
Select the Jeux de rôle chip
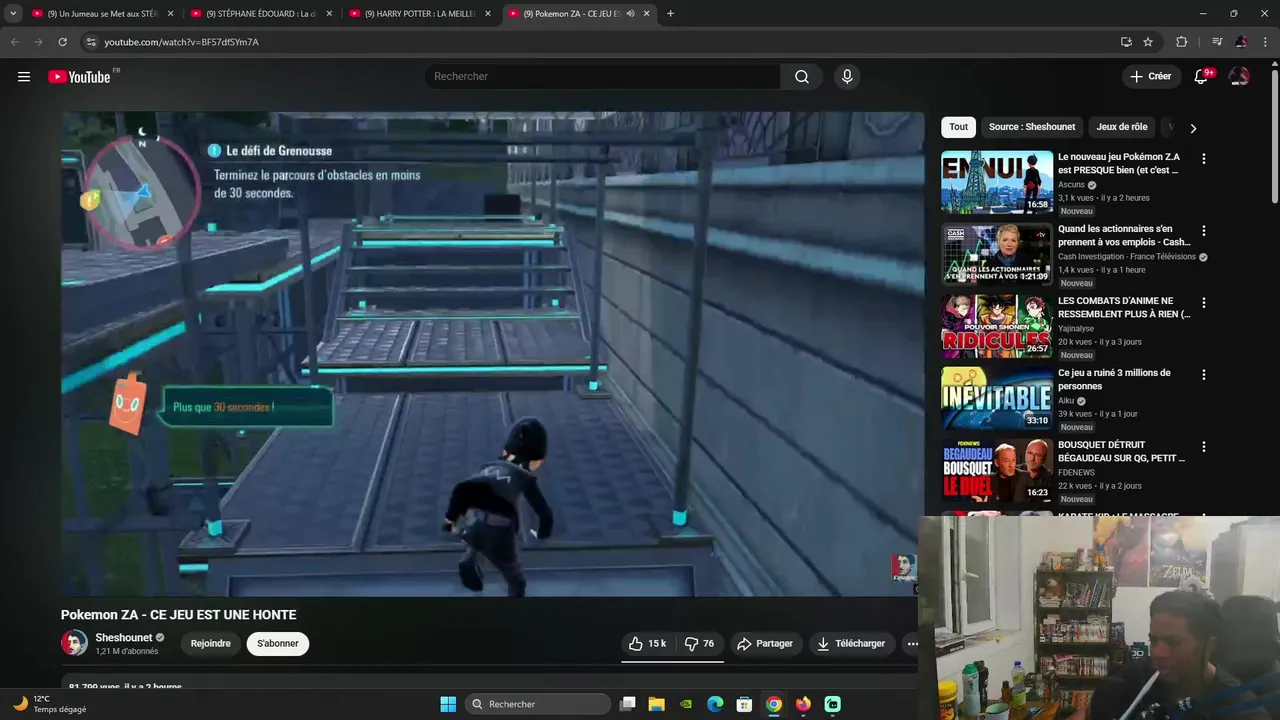click(1122, 127)
